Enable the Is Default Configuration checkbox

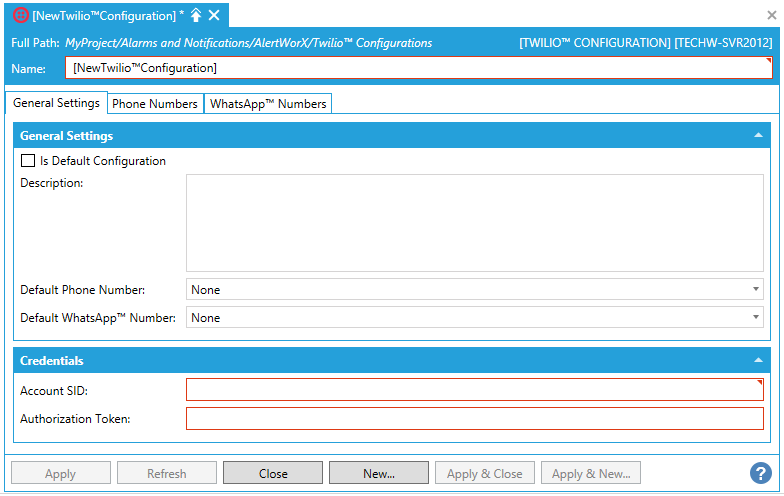(28, 161)
